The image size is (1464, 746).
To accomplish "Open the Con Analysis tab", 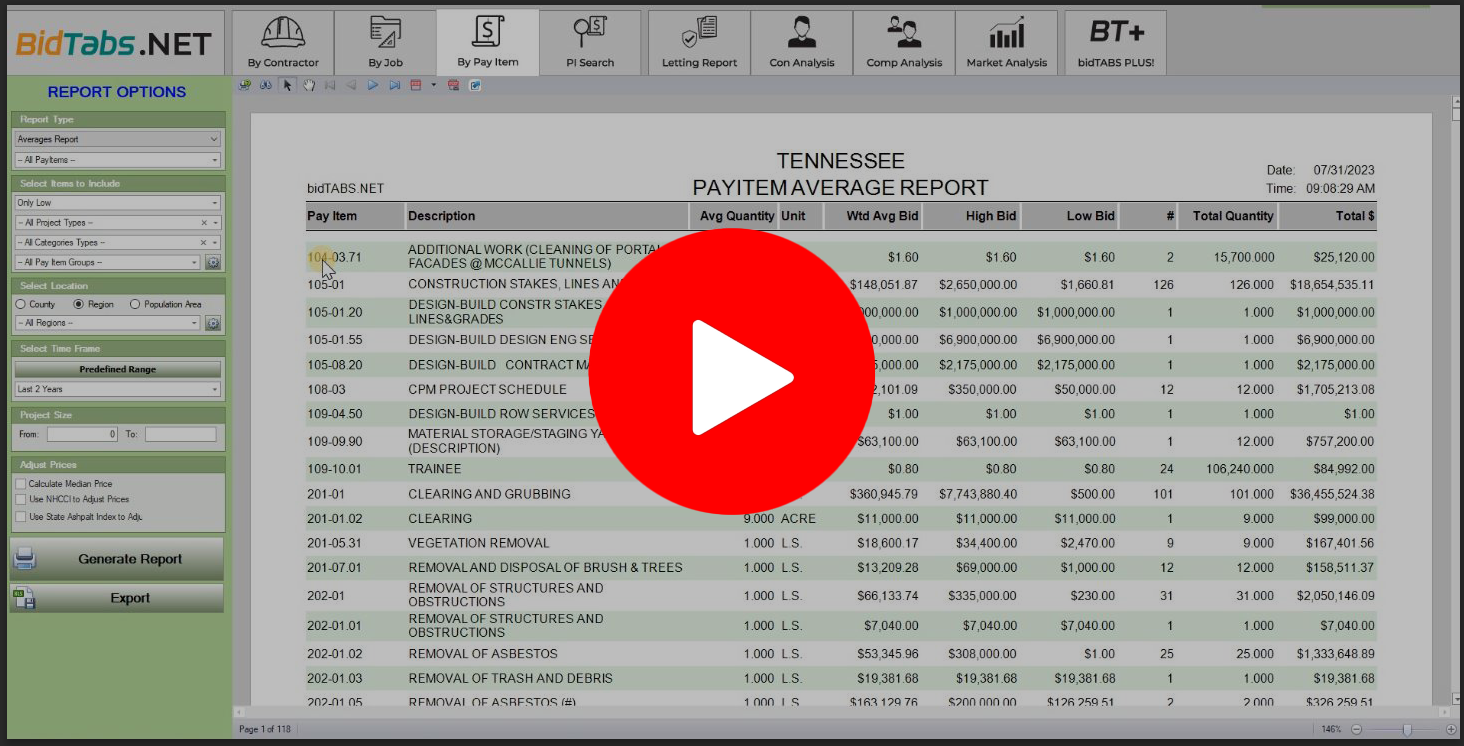I will coord(801,42).
